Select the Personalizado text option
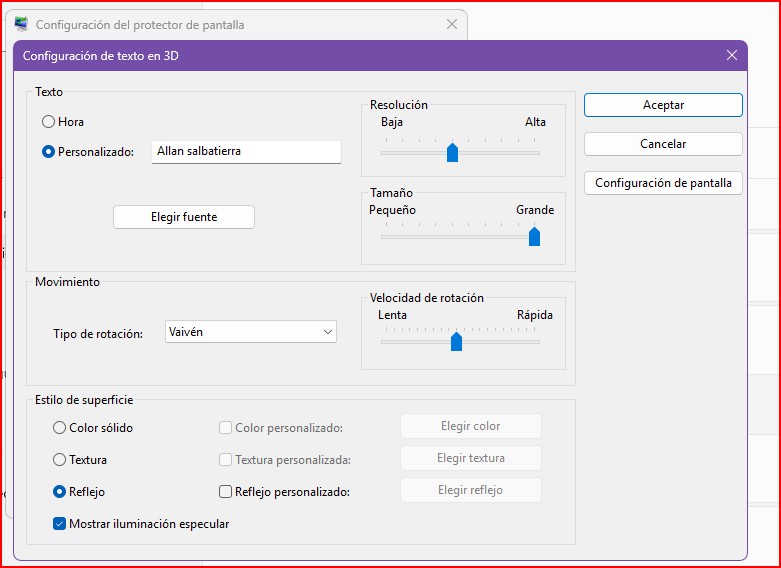 (48, 152)
